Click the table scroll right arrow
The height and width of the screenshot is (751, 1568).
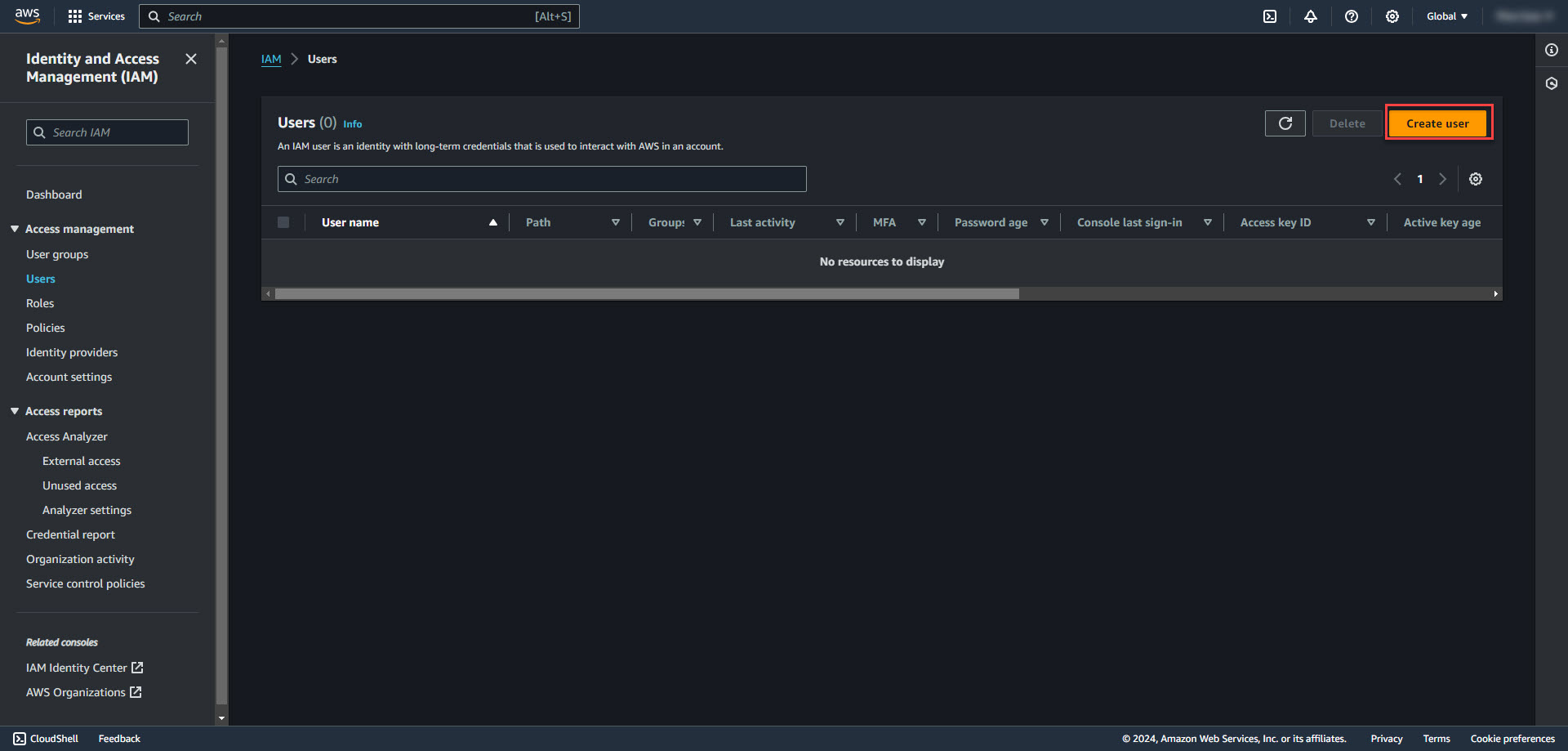point(1496,293)
